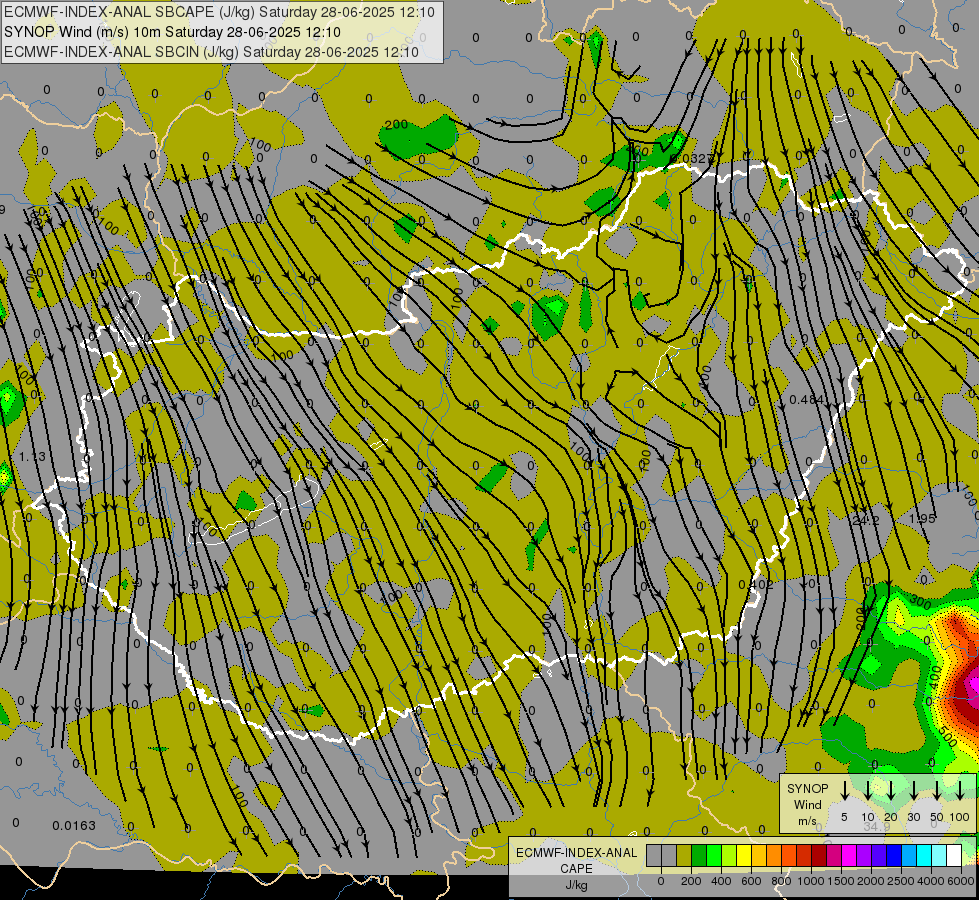The width and height of the screenshot is (979, 900).
Task: Pick the violet purple CAPE legend swatch
Action: [x=864, y=855]
